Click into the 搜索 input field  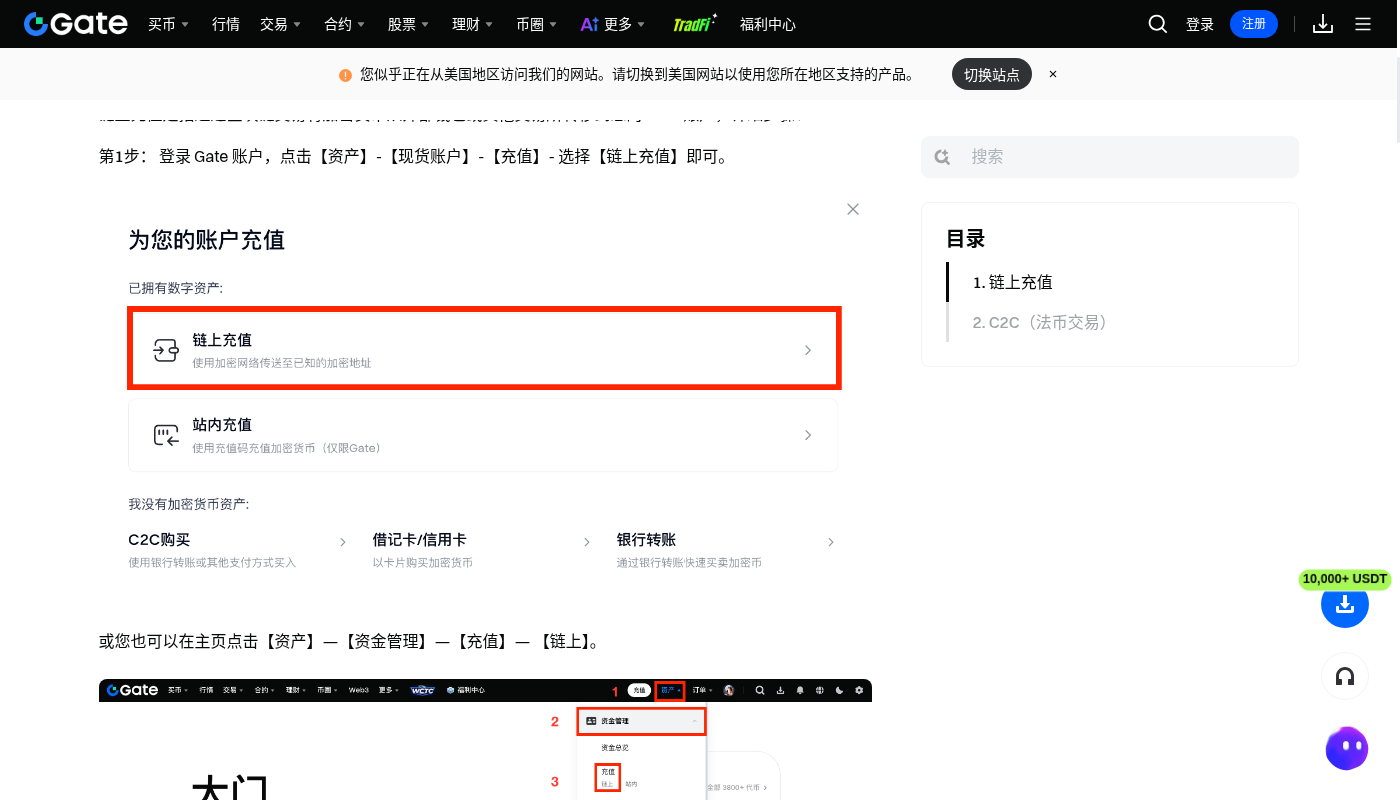coord(1110,157)
